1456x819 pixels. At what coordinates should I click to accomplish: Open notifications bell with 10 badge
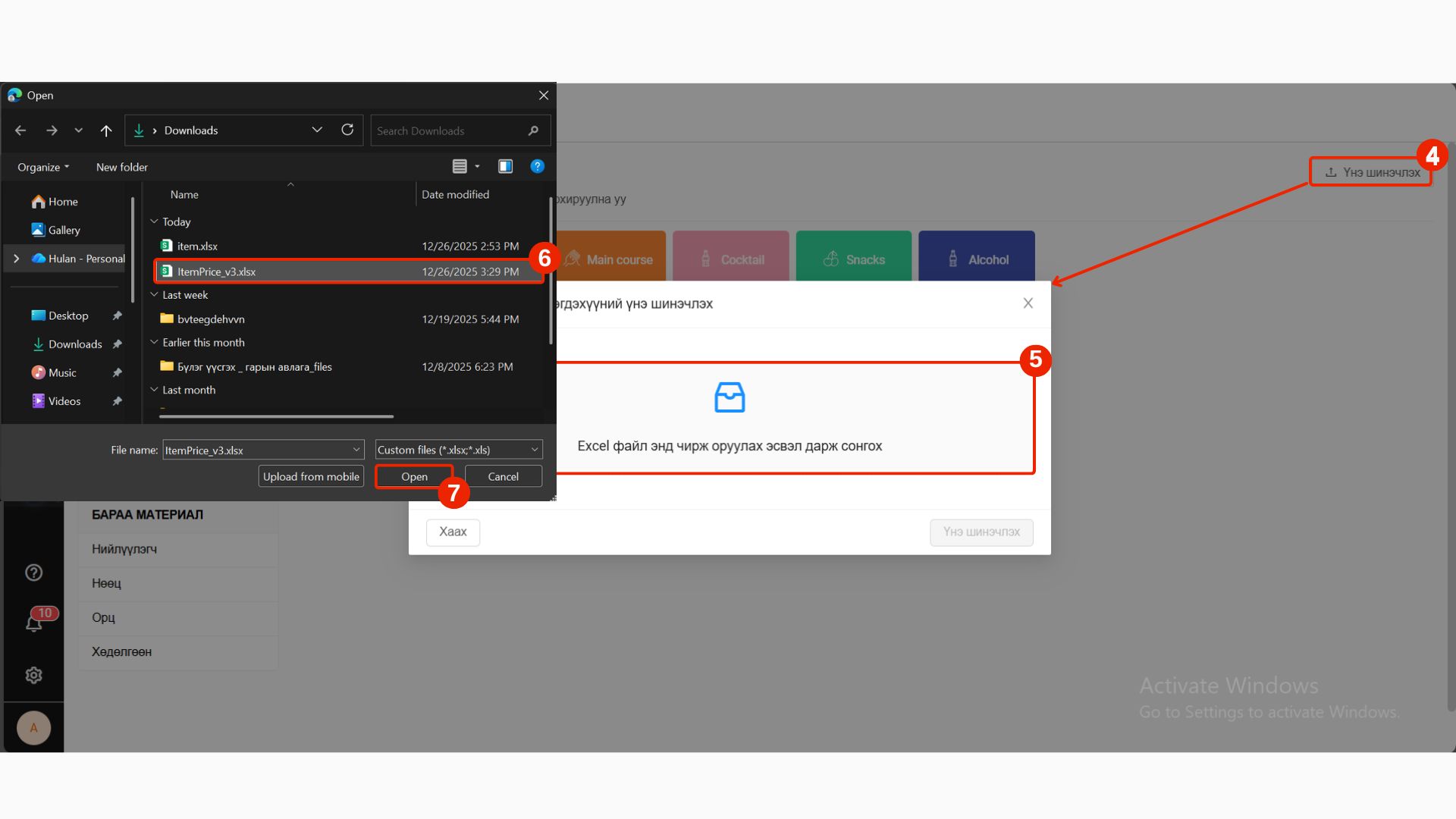pos(34,623)
